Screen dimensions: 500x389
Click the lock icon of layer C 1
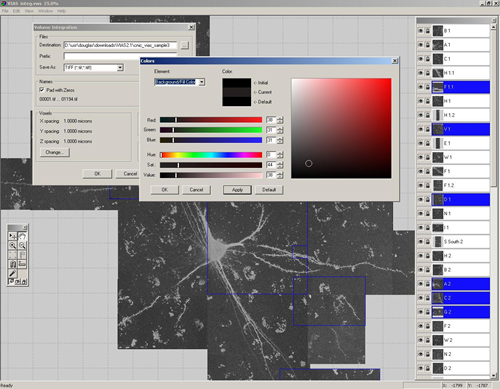coord(427,59)
